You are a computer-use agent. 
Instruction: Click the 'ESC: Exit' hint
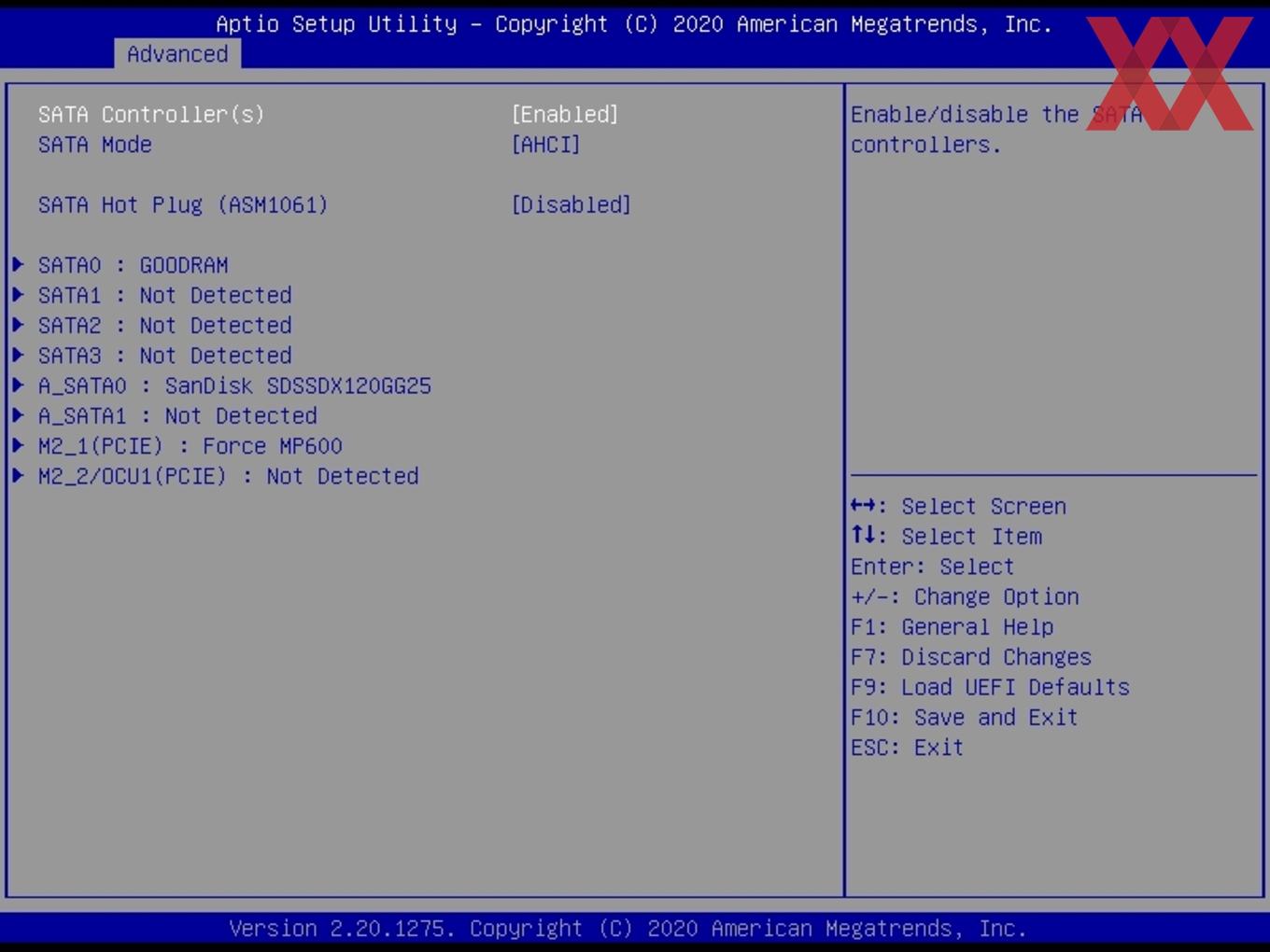pyautogui.click(x=907, y=748)
